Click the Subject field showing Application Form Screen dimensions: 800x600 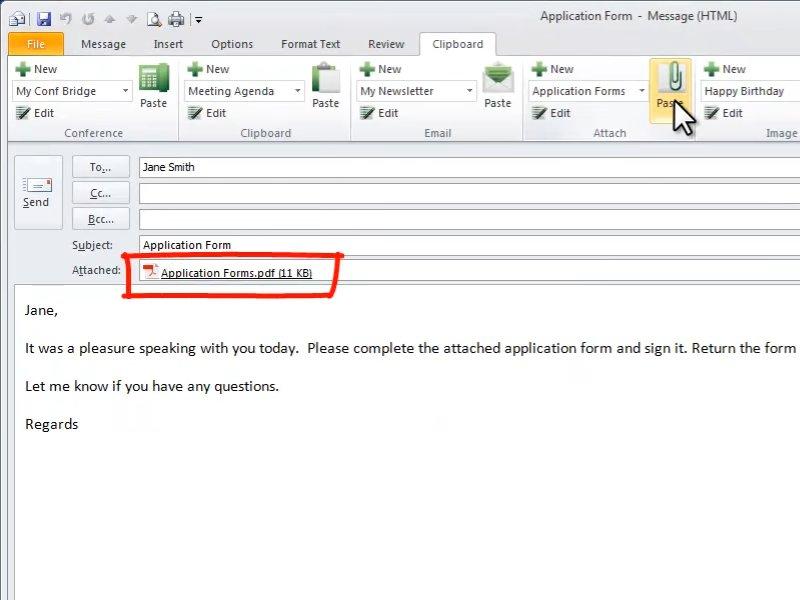(x=469, y=245)
